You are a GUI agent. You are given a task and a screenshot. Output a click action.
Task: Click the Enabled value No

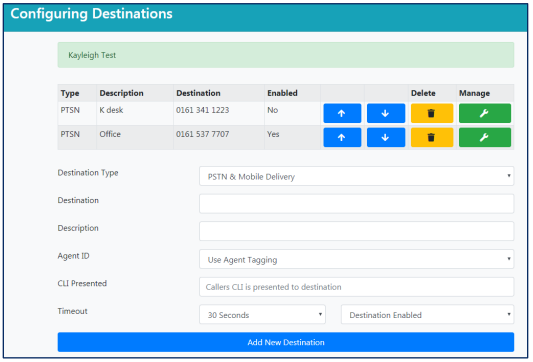[273, 110]
